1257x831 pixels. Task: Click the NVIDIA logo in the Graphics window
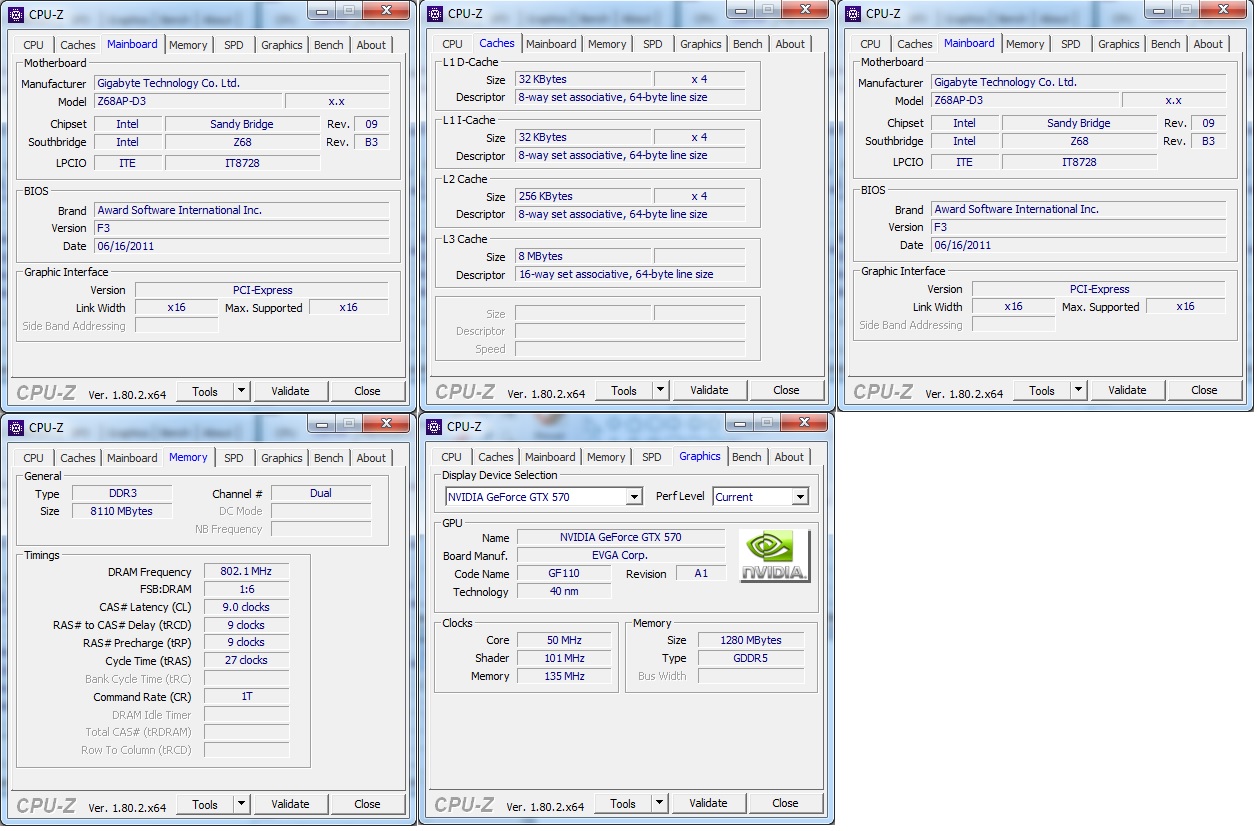point(775,556)
